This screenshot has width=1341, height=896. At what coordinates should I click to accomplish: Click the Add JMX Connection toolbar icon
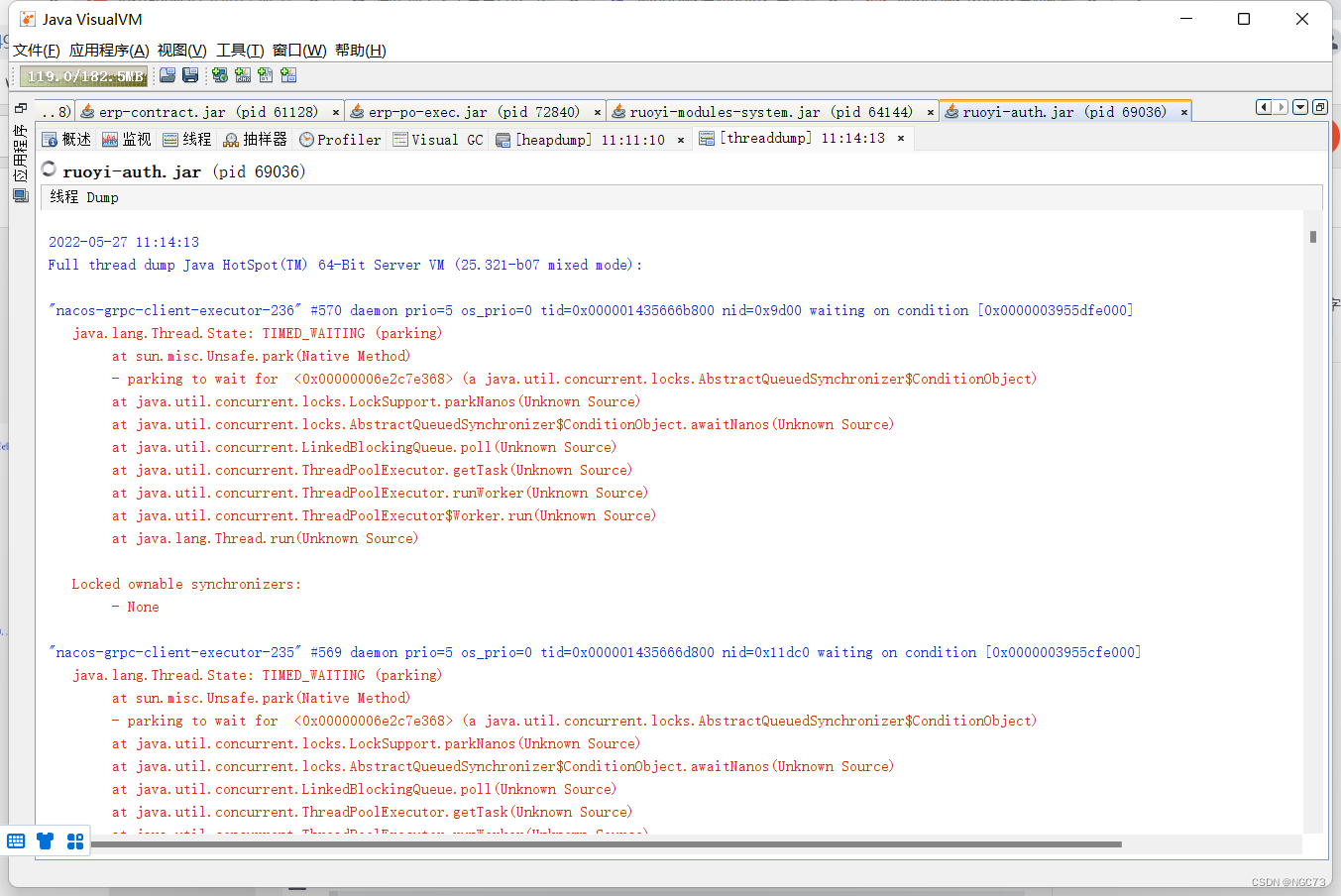[x=243, y=75]
